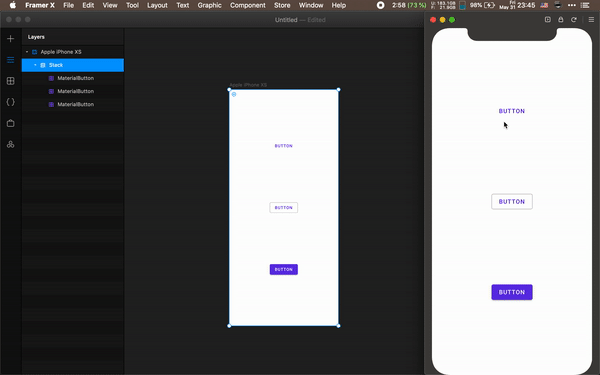
Task: Open the Framer X app menu
Action: click(40, 5)
